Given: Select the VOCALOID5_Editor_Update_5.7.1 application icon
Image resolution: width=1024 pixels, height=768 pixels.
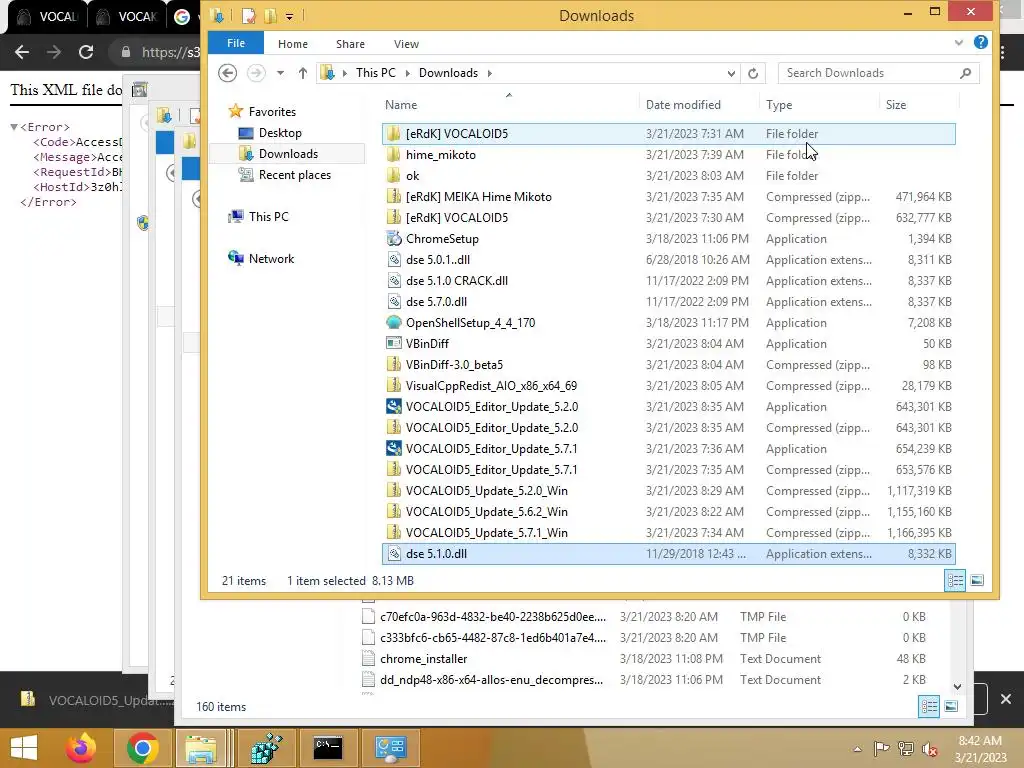Looking at the screenshot, I should tap(393, 449).
